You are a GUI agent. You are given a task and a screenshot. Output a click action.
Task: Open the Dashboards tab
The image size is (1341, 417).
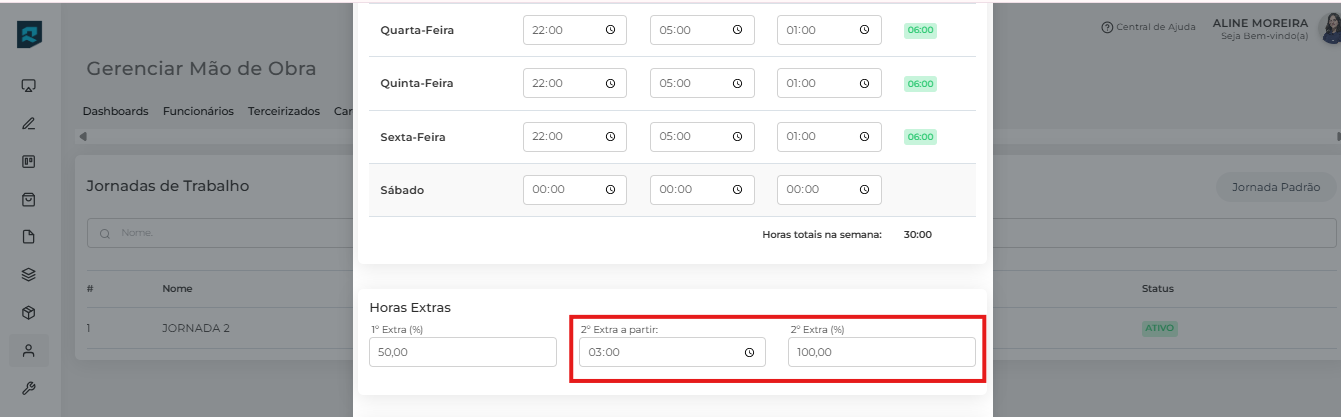pos(115,111)
